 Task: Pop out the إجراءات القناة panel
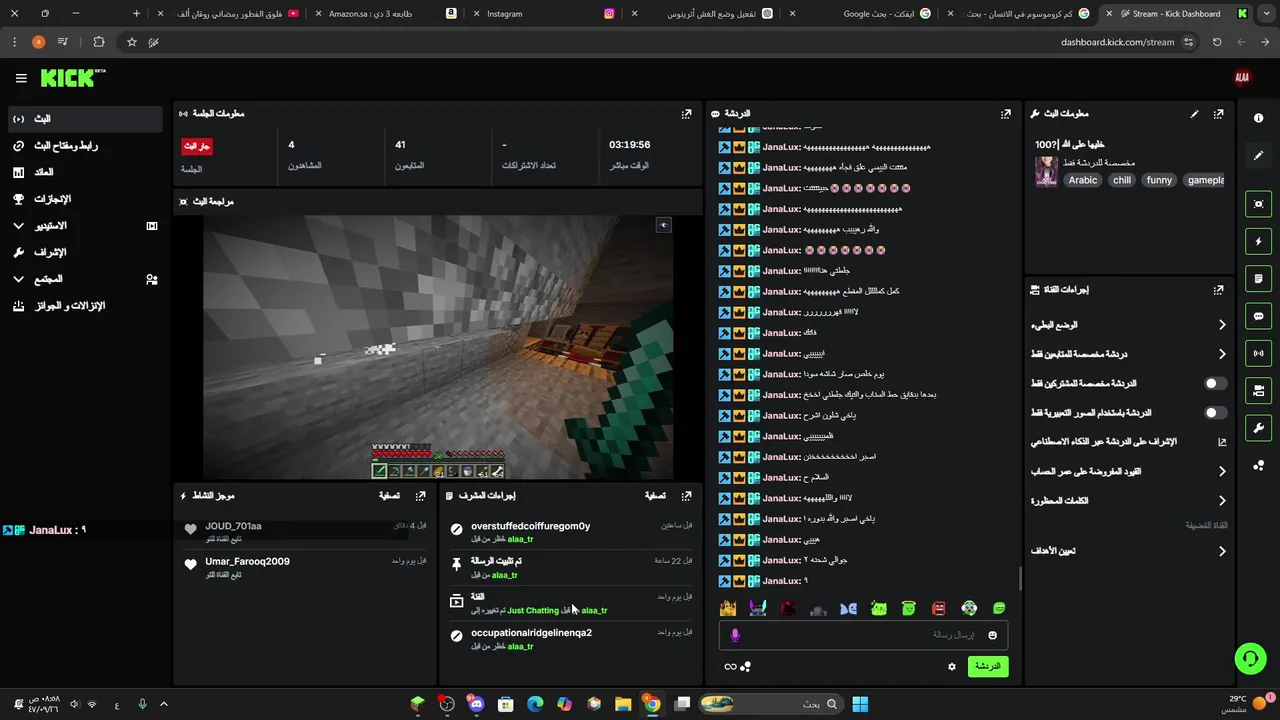(1218, 290)
